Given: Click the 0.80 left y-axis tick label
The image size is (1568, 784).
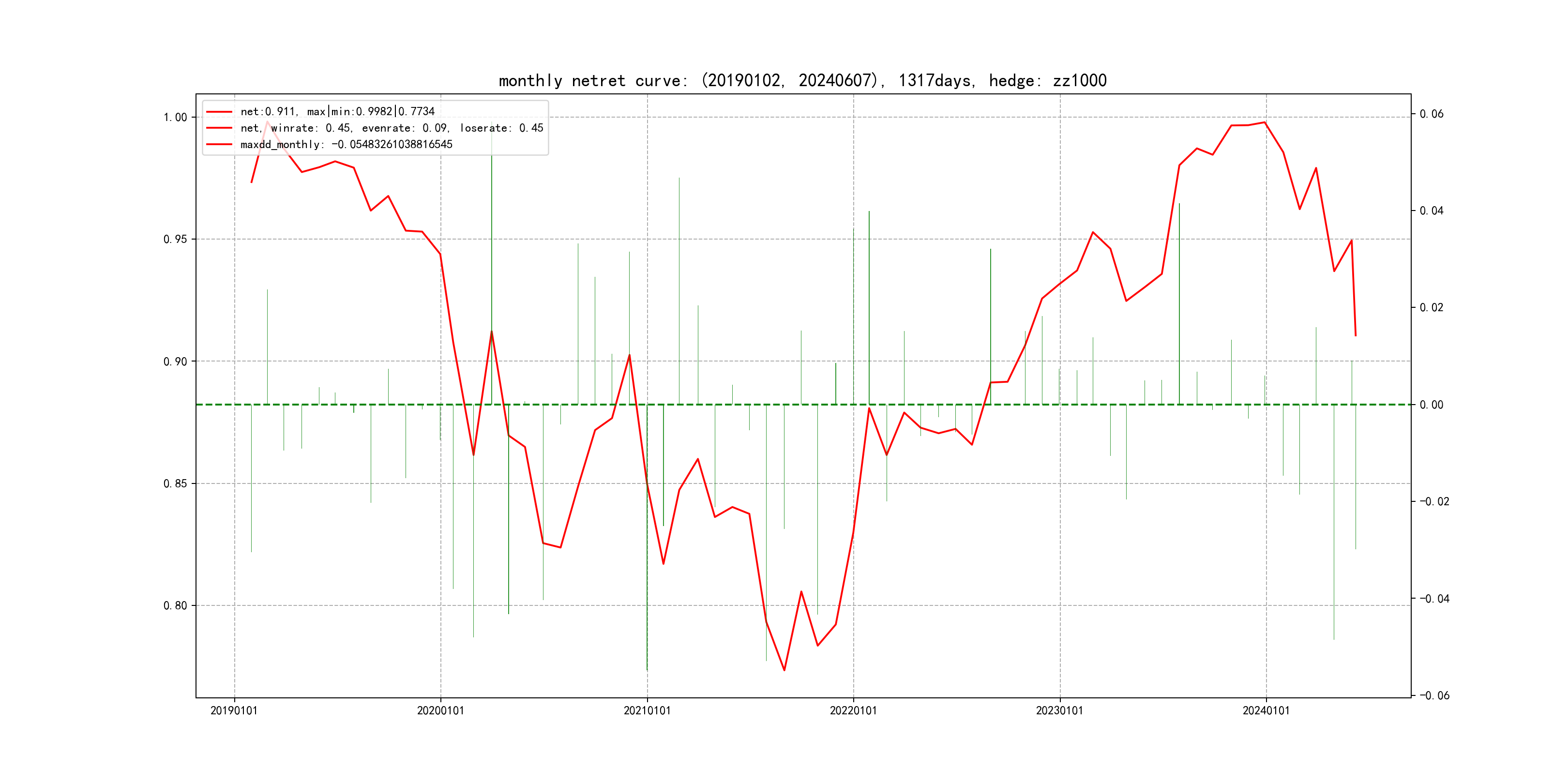Looking at the screenshot, I should click(x=175, y=605).
